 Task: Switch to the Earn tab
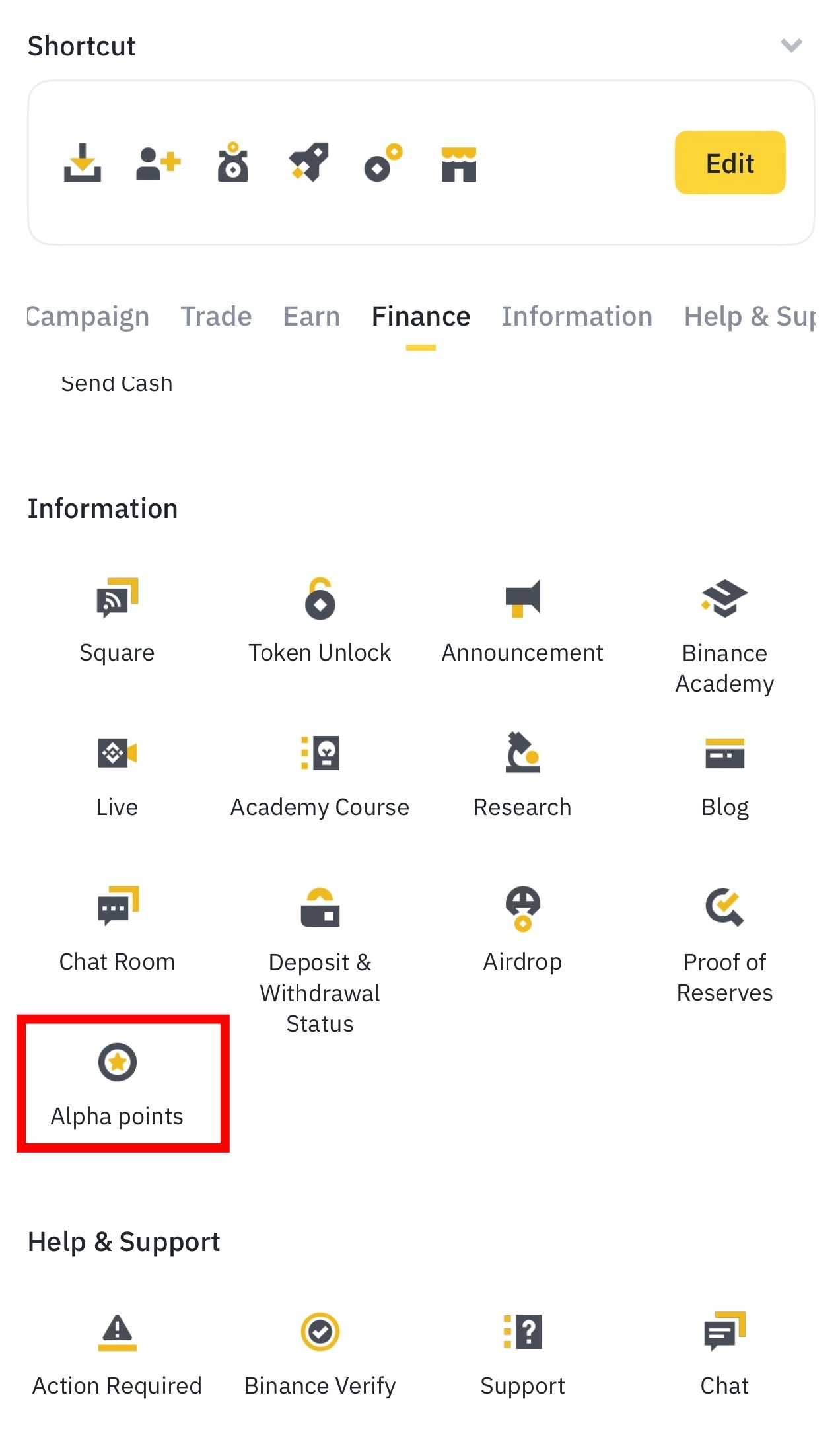tap(311, 316)
